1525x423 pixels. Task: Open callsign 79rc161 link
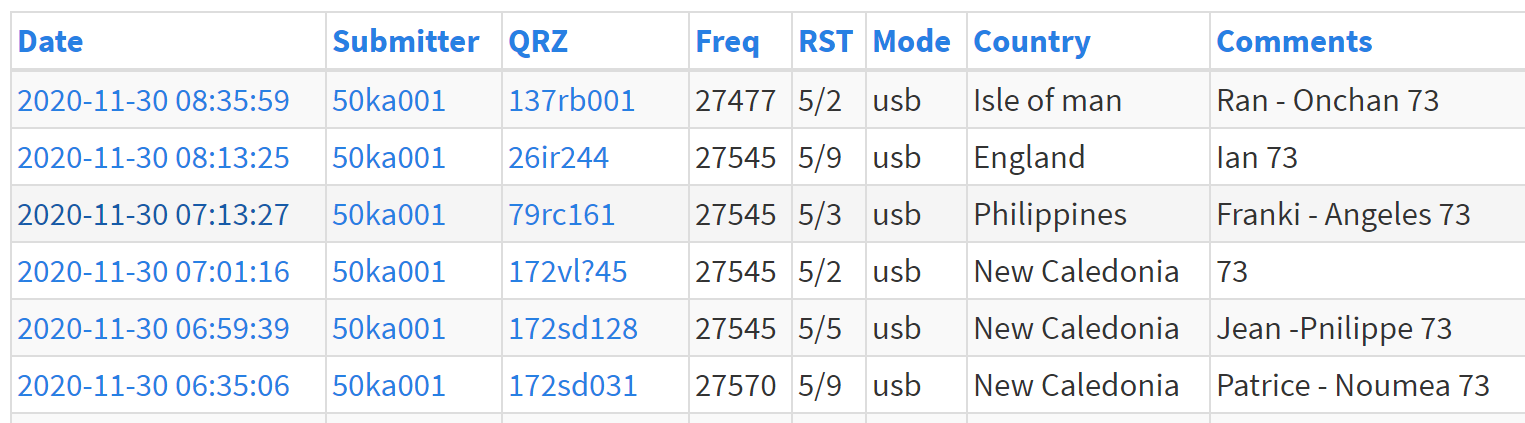coord(562,214)
